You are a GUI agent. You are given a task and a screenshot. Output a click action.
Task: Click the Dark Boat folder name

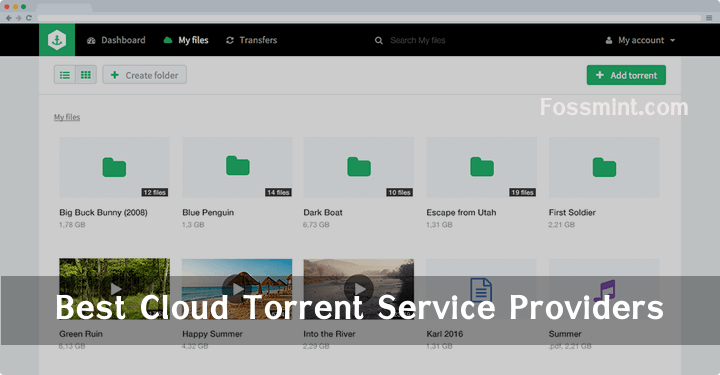point(323,213)
